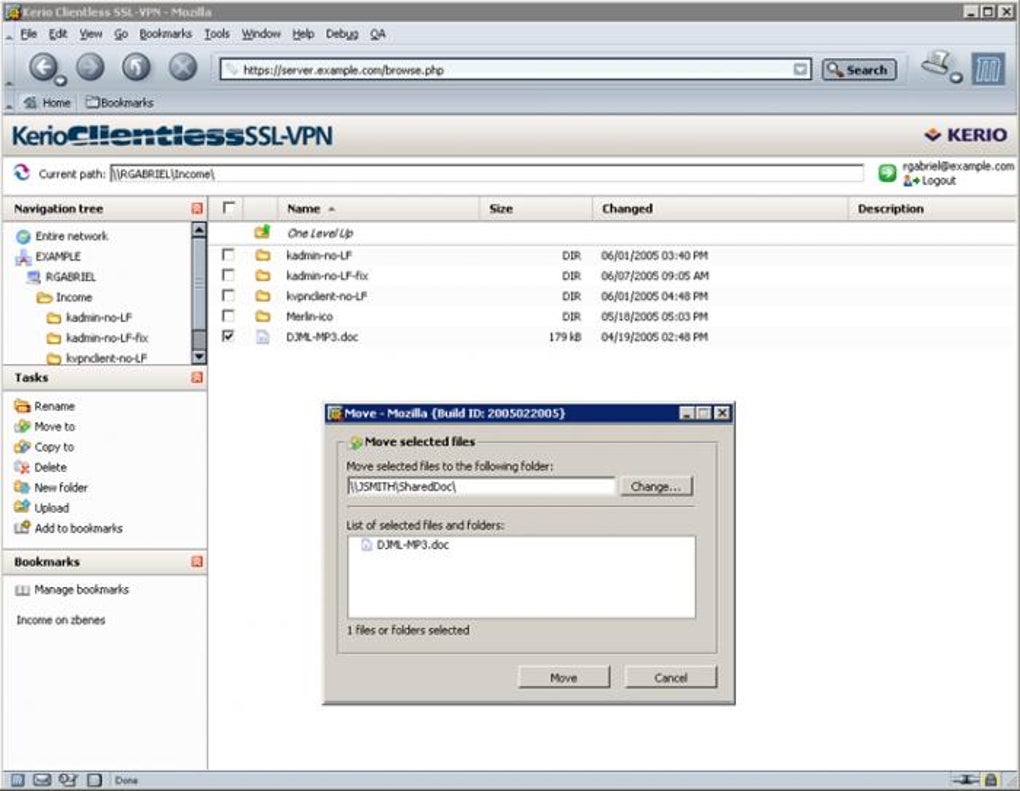Click Delete in Tasks panel
1020x791 pixels.
pyautogui.click(x=50, y=467)
